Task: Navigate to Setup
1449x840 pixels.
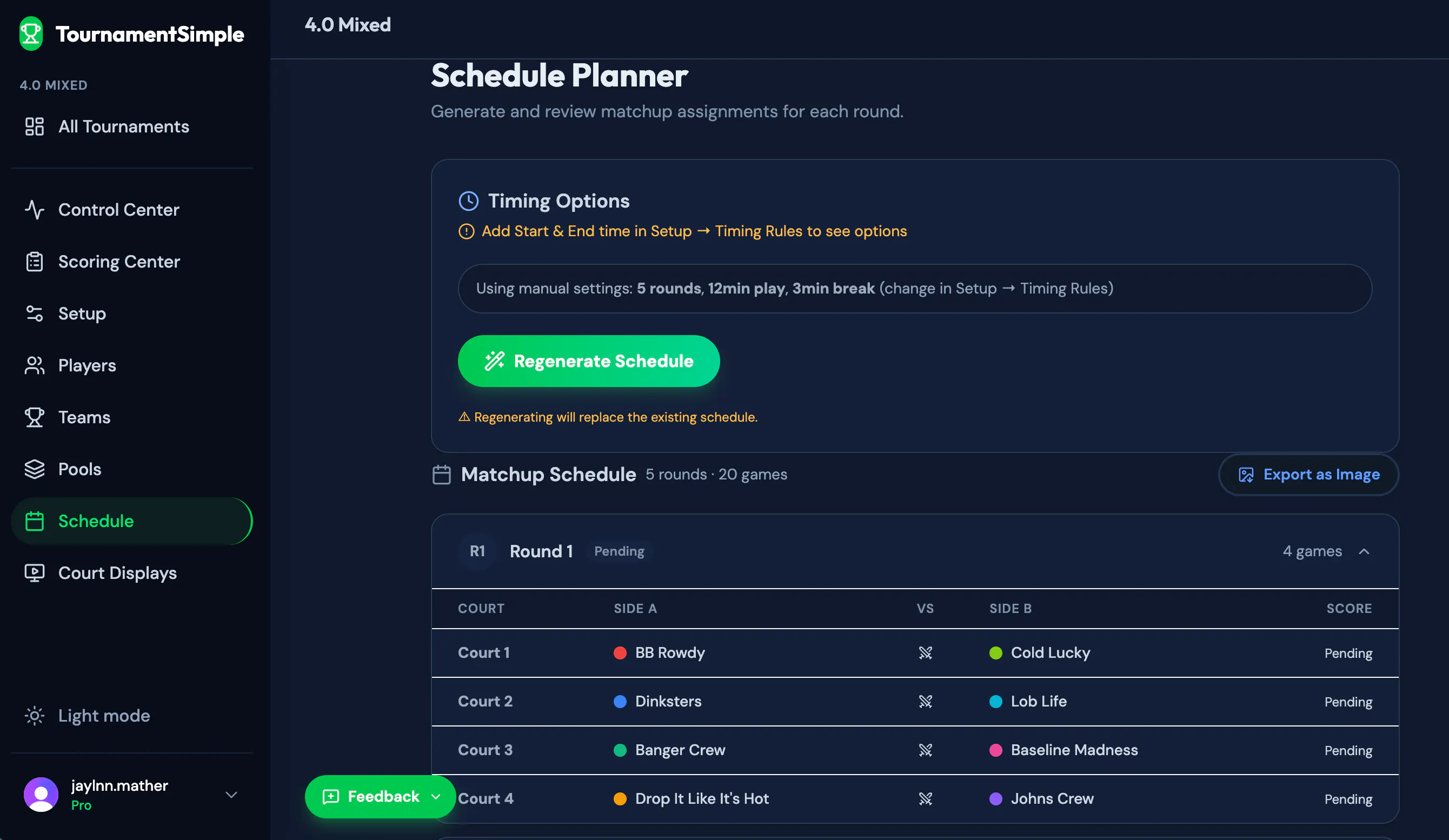Action: pyautogui.click(x=132, y=314)
